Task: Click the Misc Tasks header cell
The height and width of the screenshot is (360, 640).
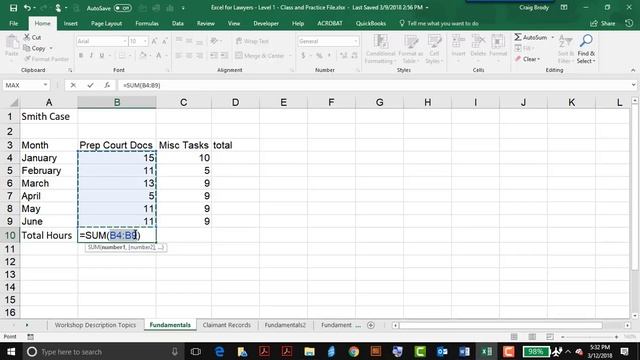Action: [184, 145]
